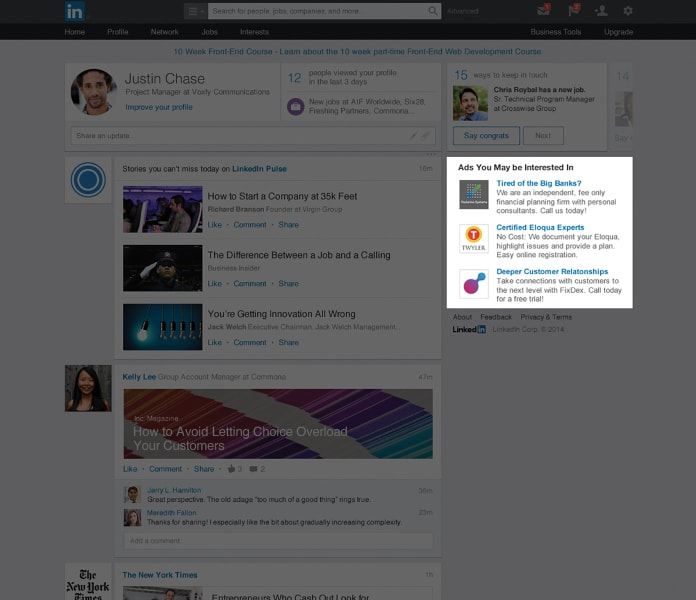Open the Interests menu
This screenshot has height=600, width=696.
tap(254, 32)
